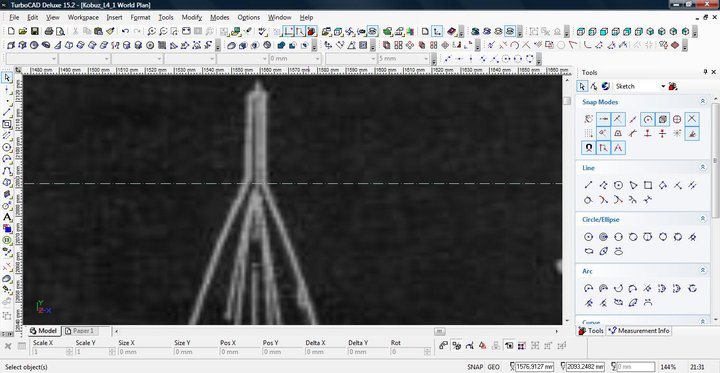720x373 pixels.
Task: Toggle the X-shaped snap mode at row end
Action: (x=692, y=119)
